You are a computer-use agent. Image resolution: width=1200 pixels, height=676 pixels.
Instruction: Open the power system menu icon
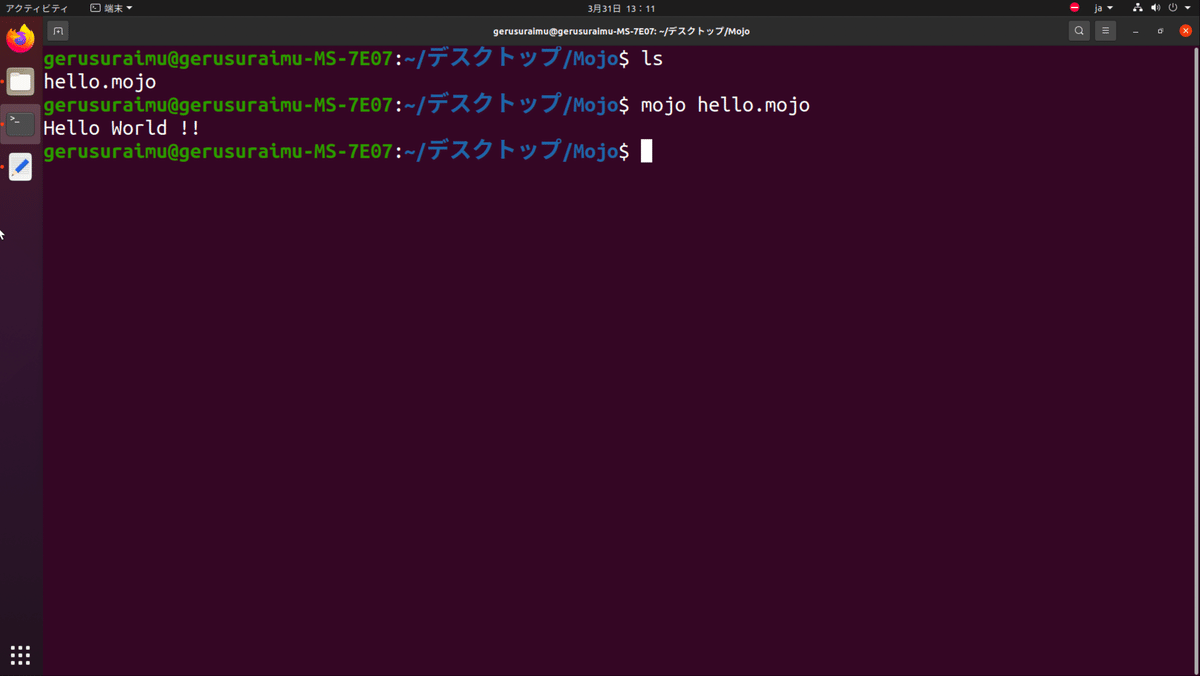click(x=1173, y=8)
